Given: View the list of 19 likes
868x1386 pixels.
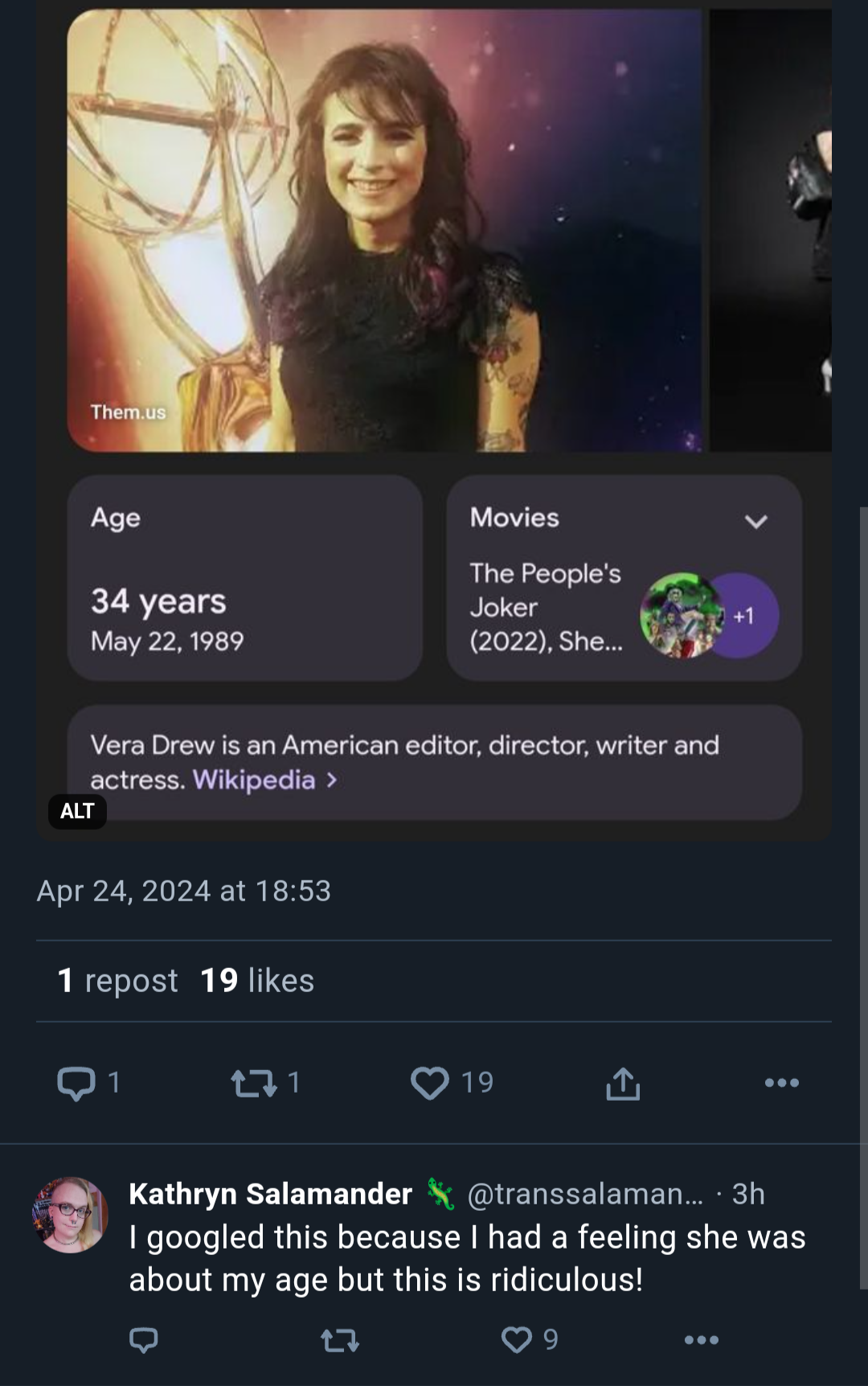Looking at the screenshot, I should 257,981.
